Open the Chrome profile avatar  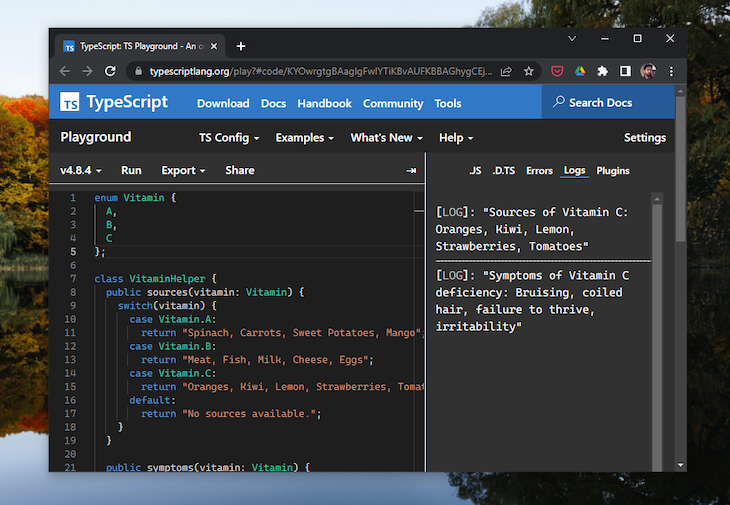pyautogui.click(x=648, y=71)
